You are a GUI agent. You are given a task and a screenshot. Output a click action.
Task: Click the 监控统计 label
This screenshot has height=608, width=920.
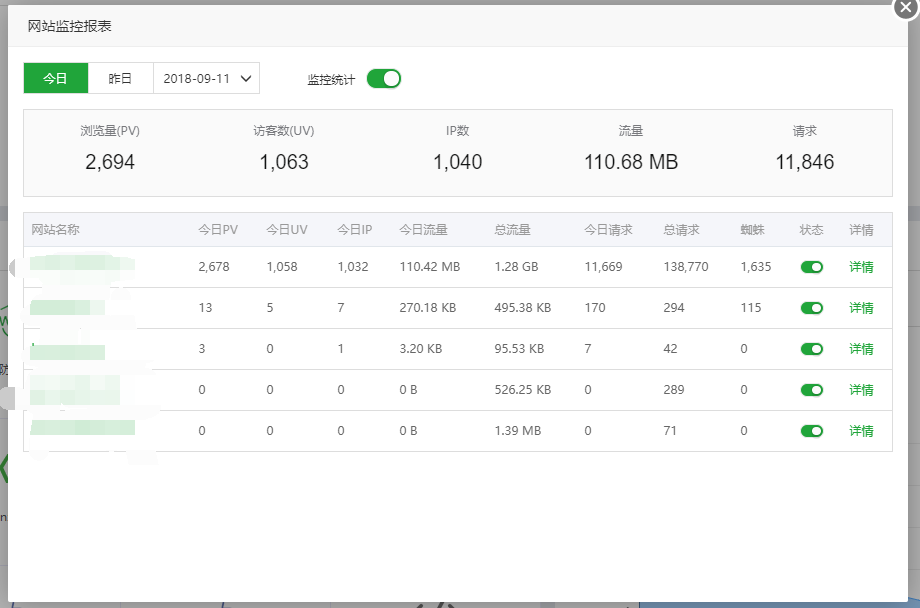331,79
